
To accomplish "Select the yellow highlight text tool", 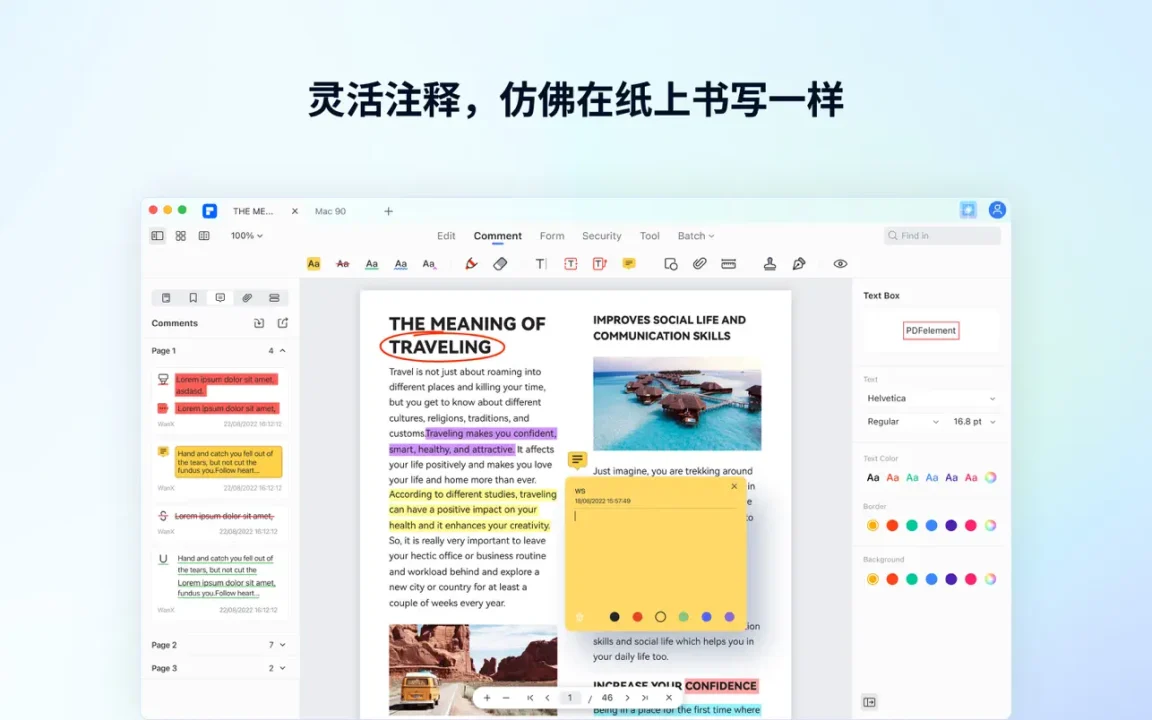I will coord(313,264).
